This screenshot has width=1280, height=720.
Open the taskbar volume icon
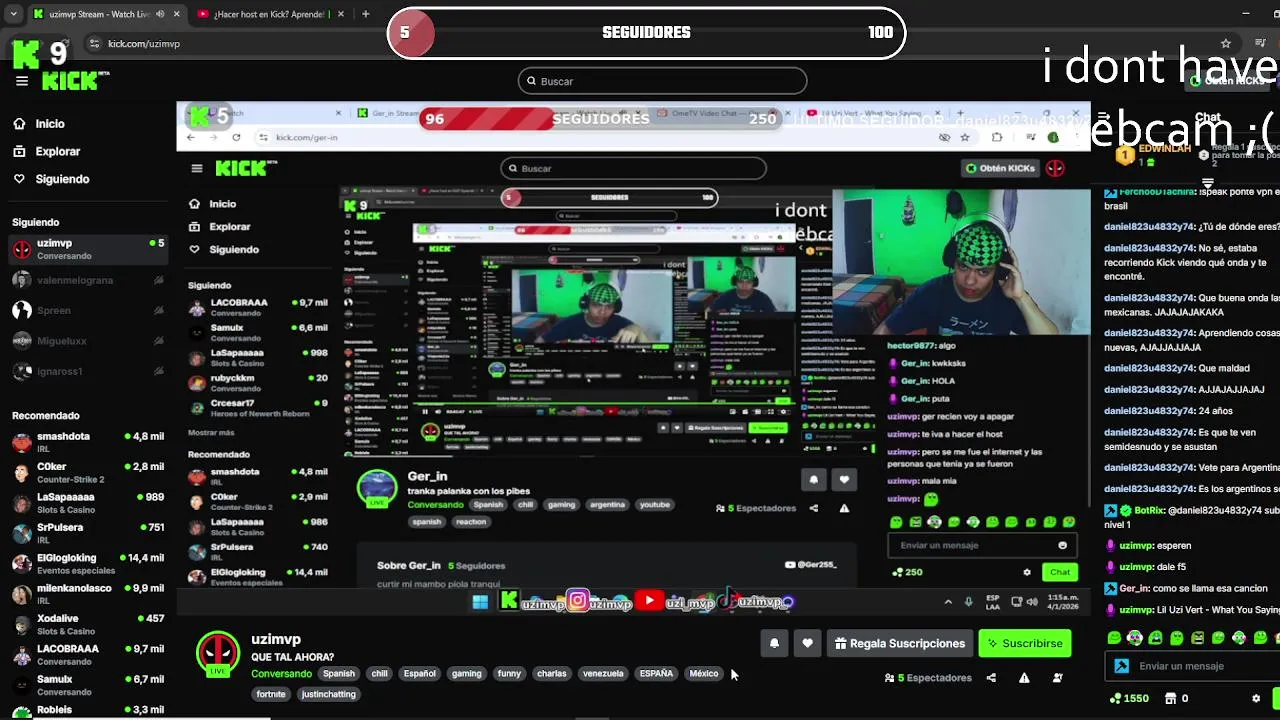coord(1031,602)
